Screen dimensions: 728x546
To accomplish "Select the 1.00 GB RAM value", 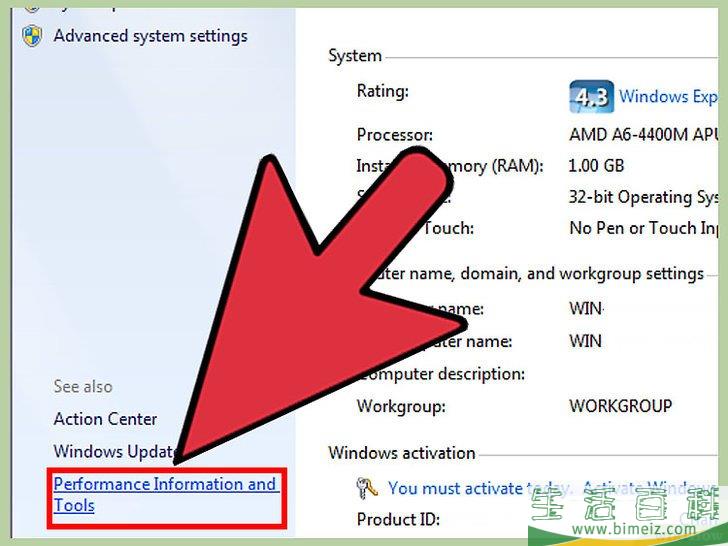I will (x=597, y=166).
